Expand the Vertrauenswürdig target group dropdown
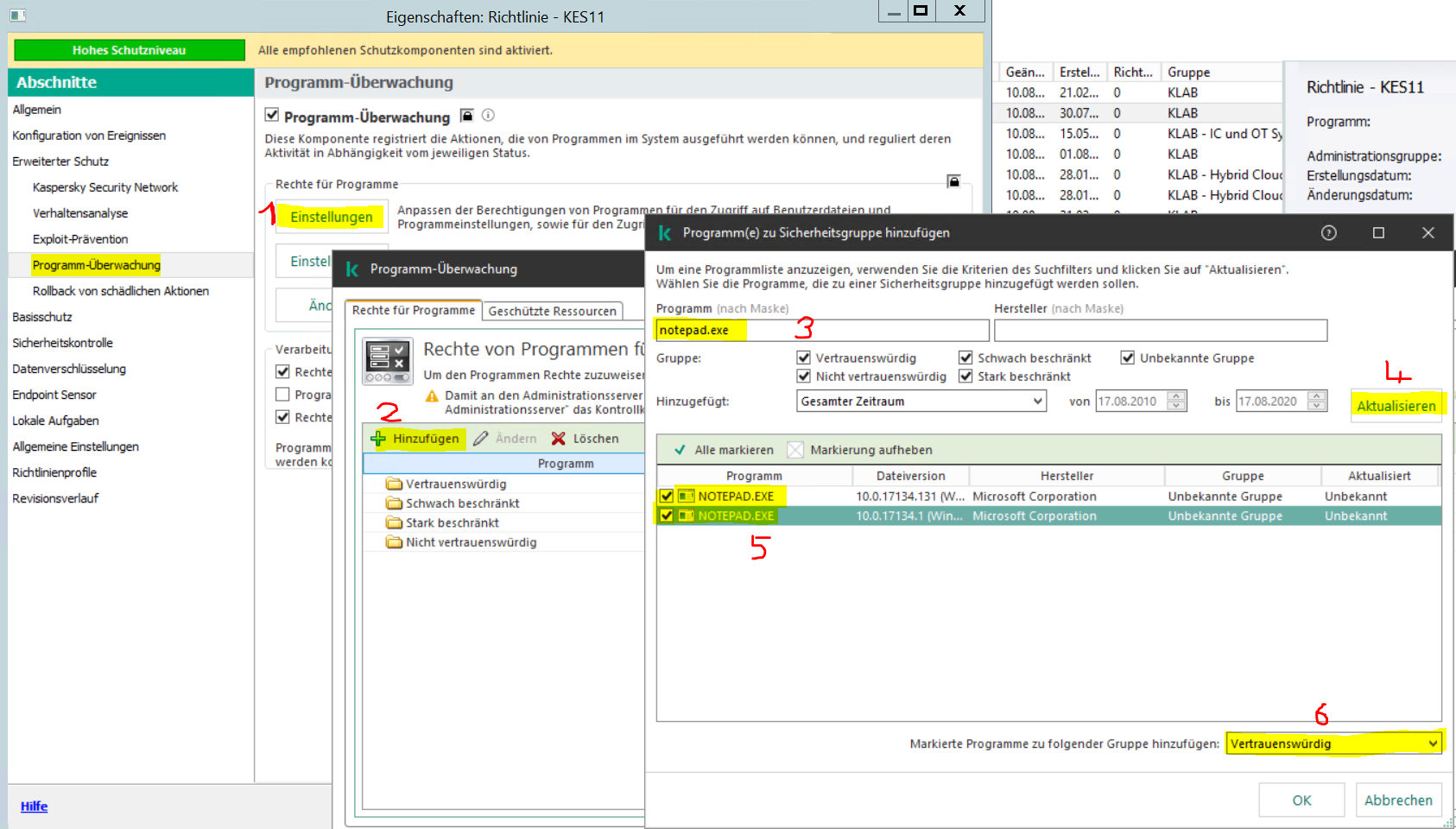Image resolution: width=1456 pixels, height=829 pixels. pos(1432,744)
